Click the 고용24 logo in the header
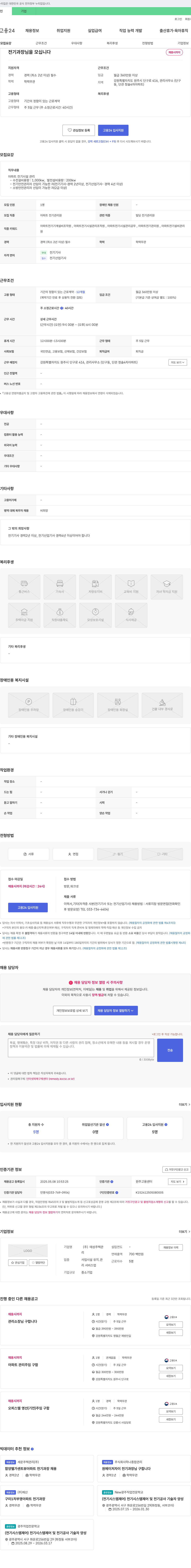 tap(7, 30)
